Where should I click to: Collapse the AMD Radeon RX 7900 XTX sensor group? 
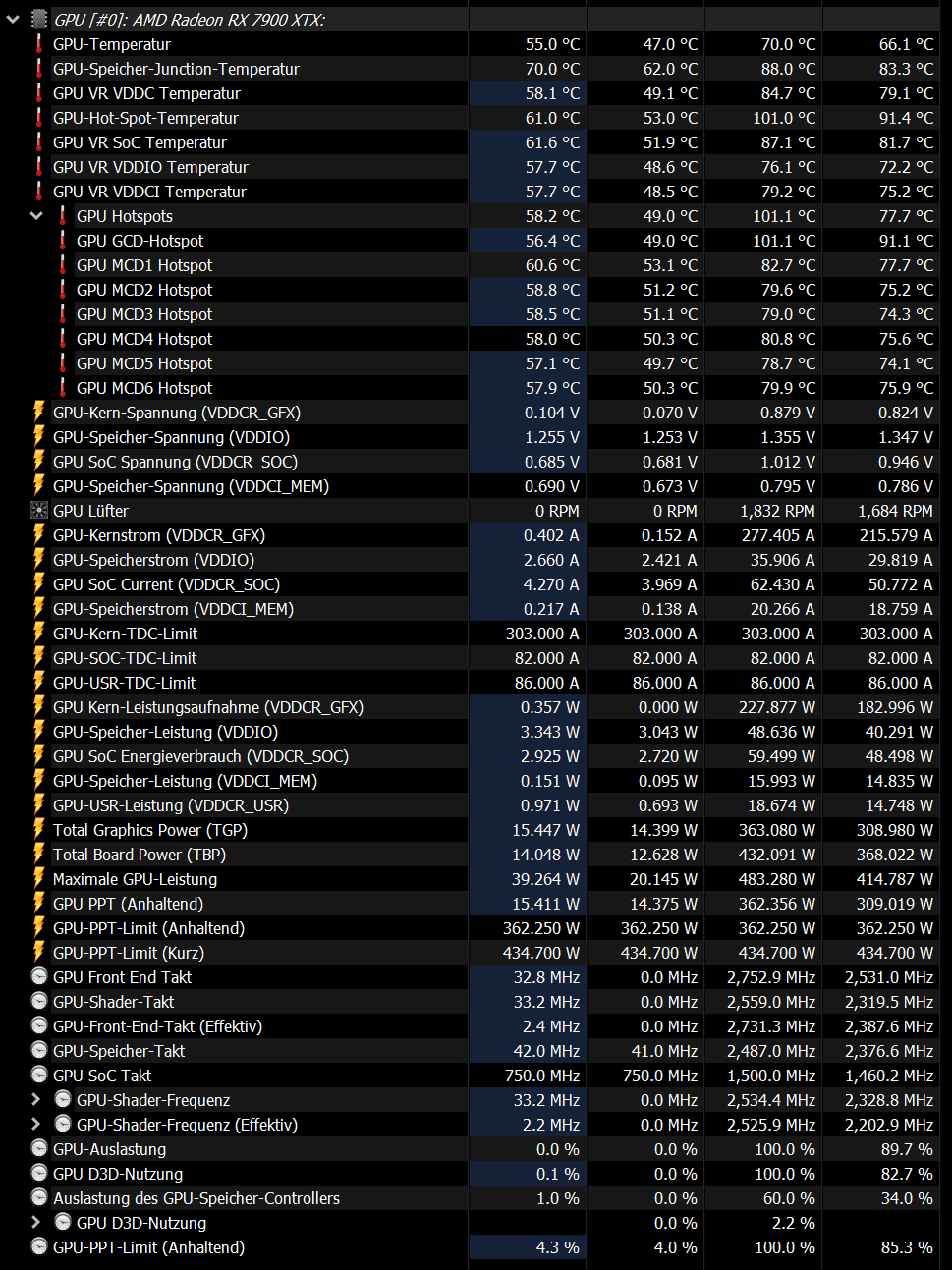tap(13, 19)
